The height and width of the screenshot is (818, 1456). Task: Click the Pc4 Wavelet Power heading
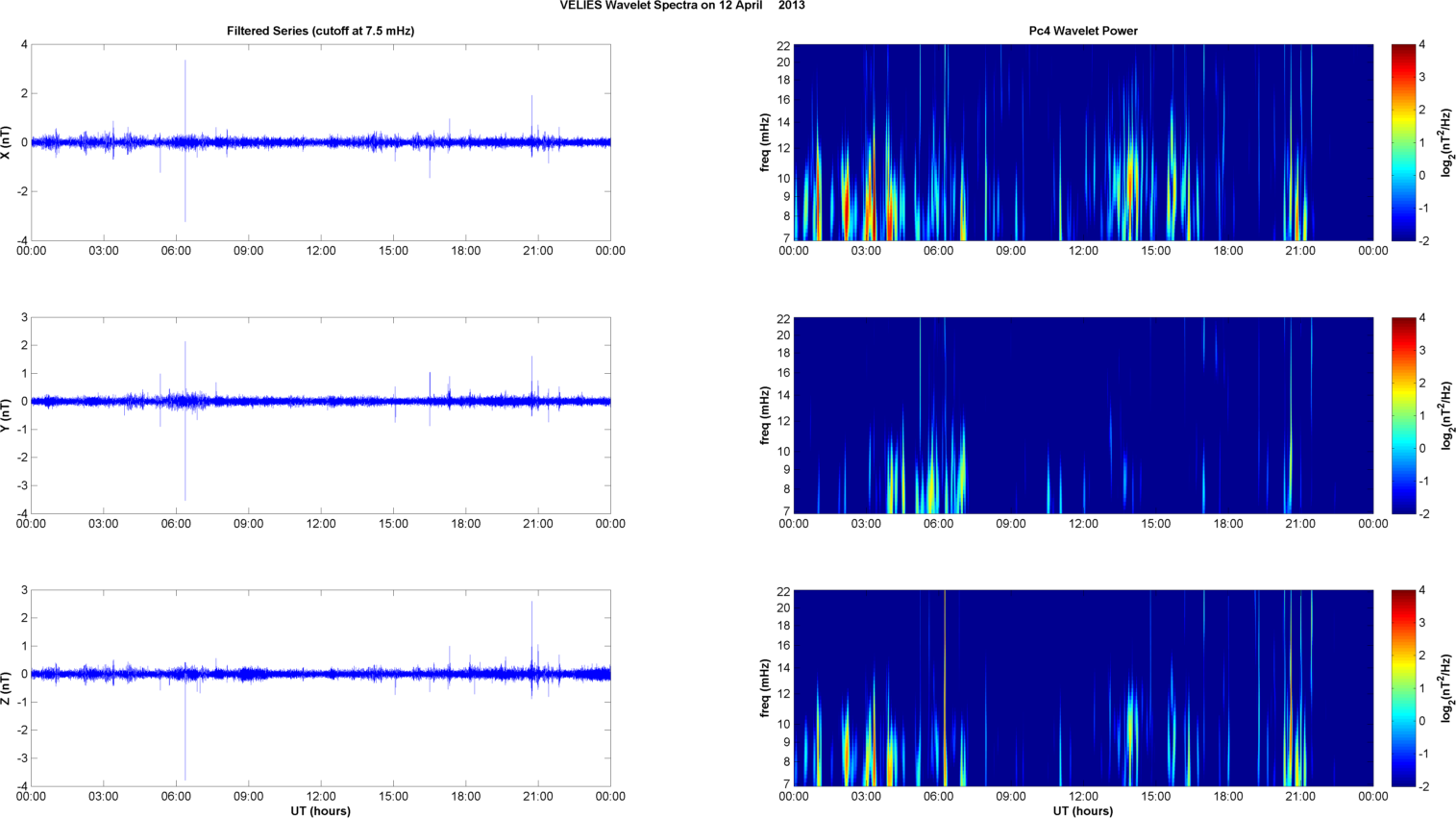pos(1083,31)
